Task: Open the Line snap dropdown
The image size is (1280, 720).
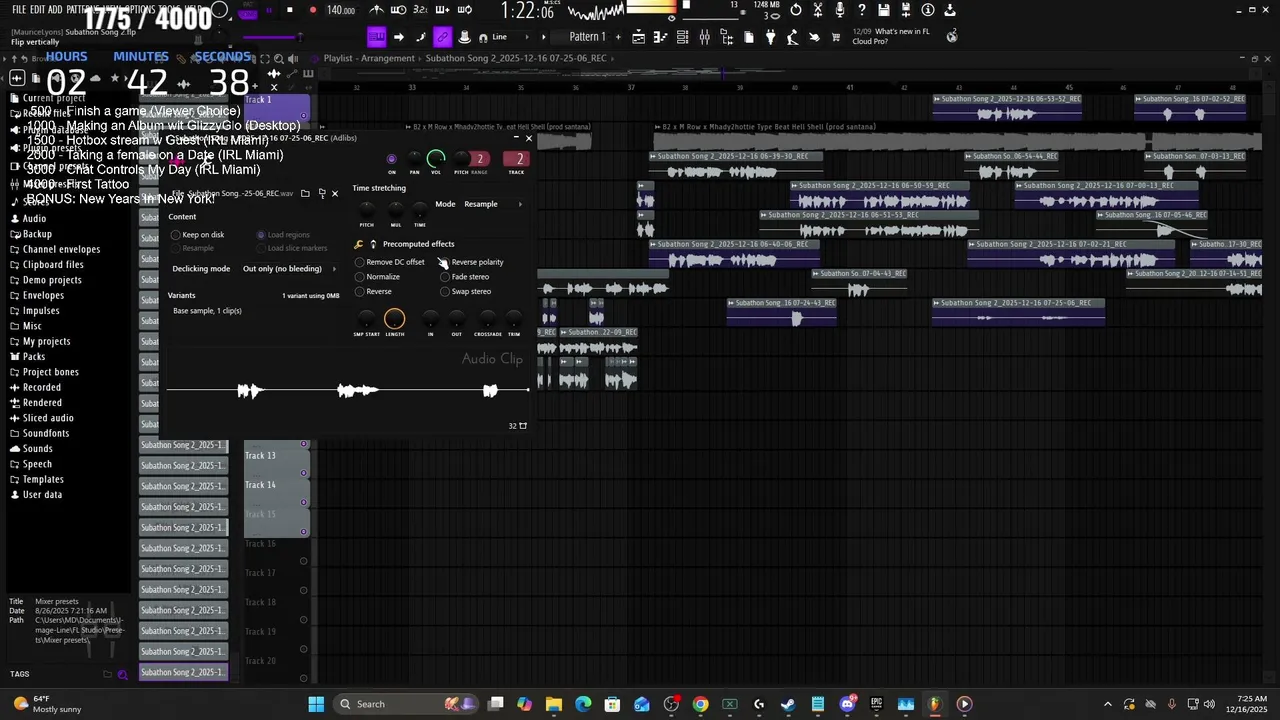Action: (512, 37)
